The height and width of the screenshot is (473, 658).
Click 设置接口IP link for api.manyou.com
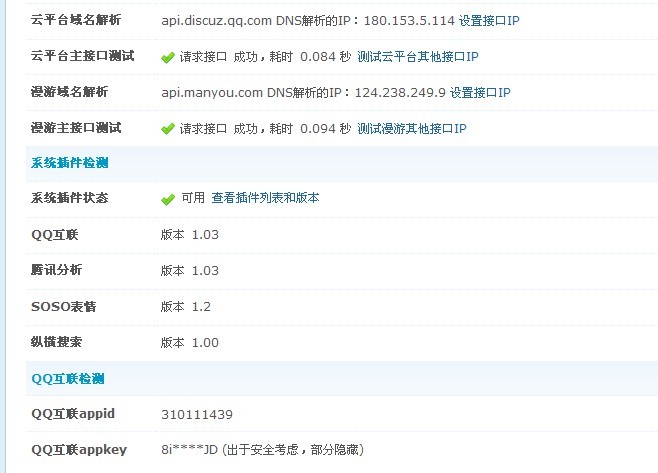(x=480, y=92)
